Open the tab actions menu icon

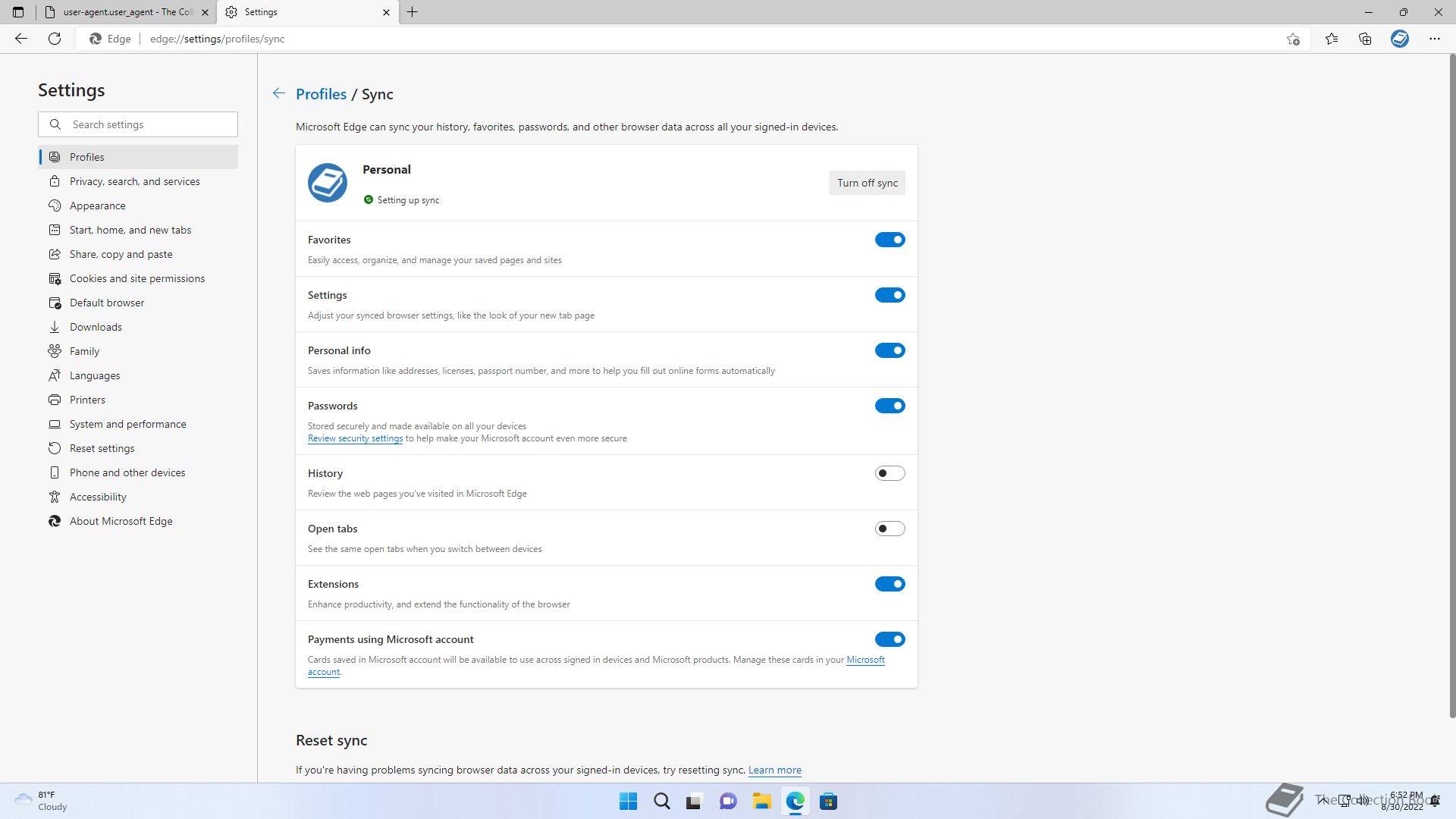point(18,12)
